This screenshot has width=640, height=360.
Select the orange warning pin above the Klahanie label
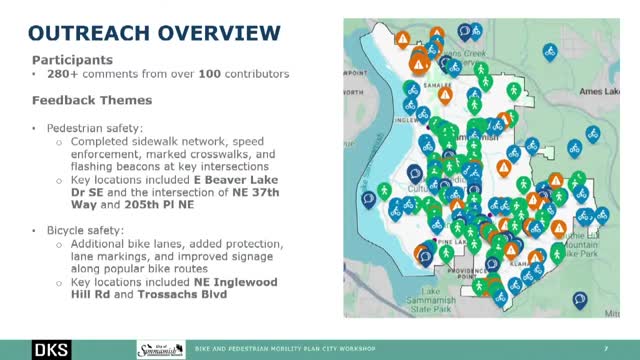[511, 250]
